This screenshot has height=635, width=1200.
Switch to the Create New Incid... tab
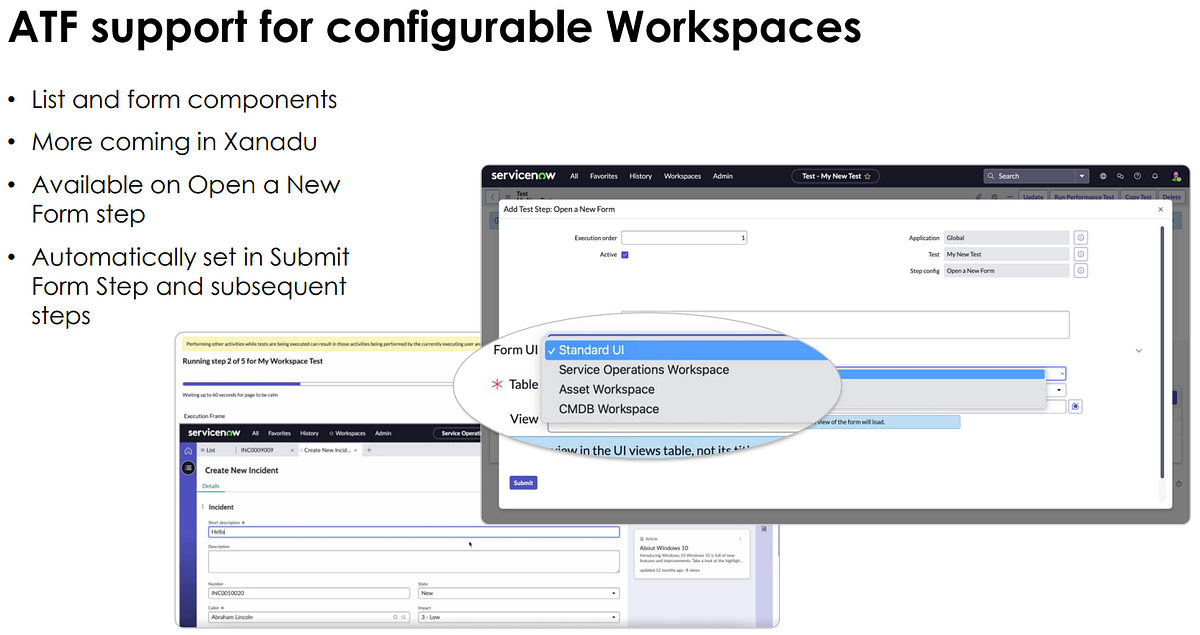tap(326, 450)
